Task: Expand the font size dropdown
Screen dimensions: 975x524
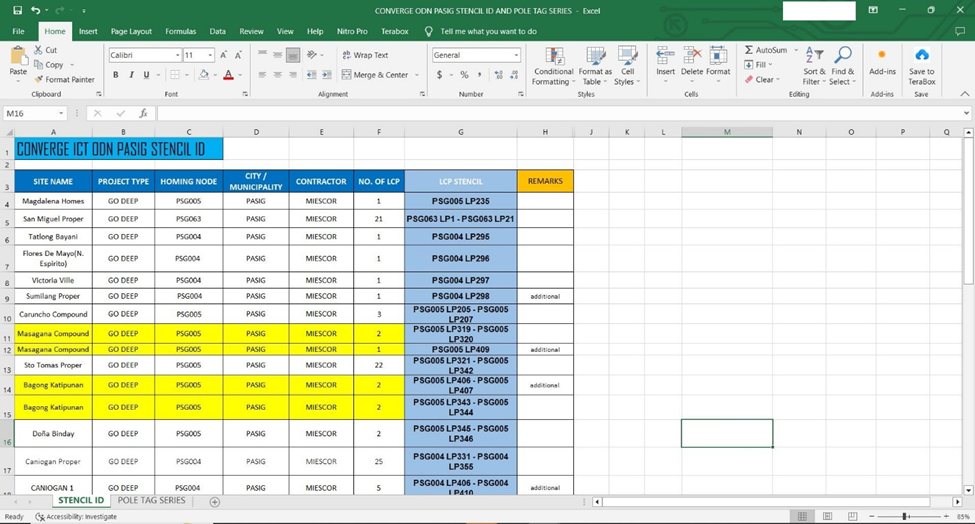Action: (210, 55)
